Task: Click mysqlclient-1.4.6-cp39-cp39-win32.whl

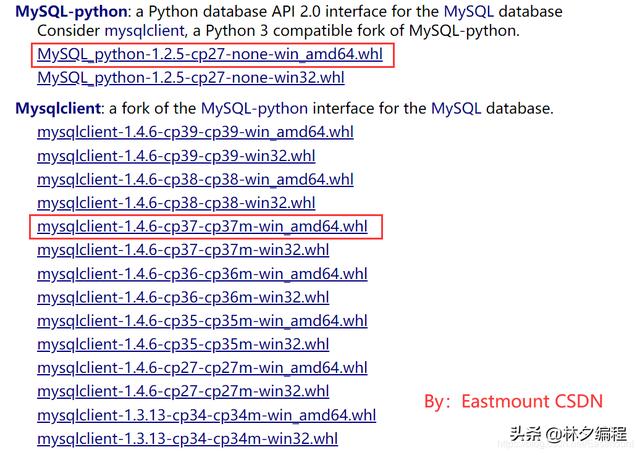Action: [176, 156]
